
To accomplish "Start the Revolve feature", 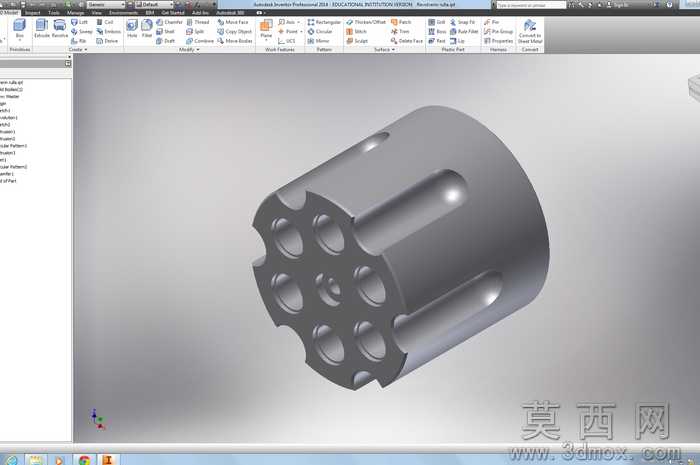I will (x=60, y=29).
